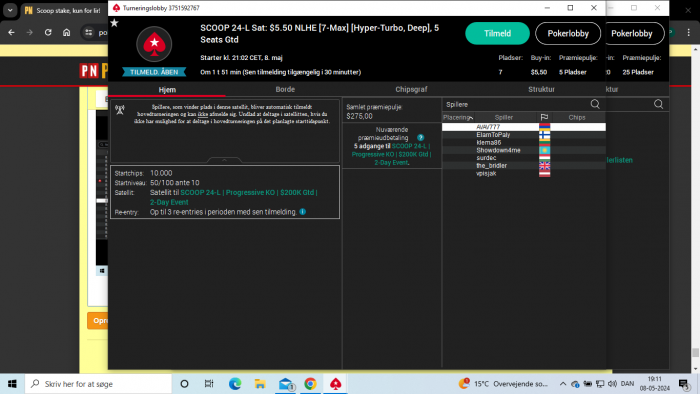Mark tournament favorite with star icon
The width and height of the screenshot is (700, 394).
tap(114, 23)
